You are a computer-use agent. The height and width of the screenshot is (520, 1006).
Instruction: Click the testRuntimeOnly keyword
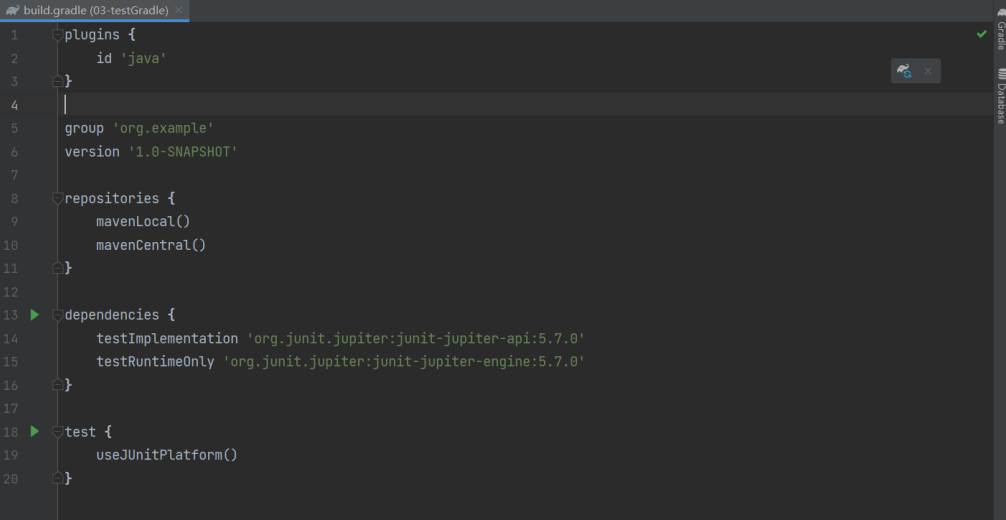[155, 361]
